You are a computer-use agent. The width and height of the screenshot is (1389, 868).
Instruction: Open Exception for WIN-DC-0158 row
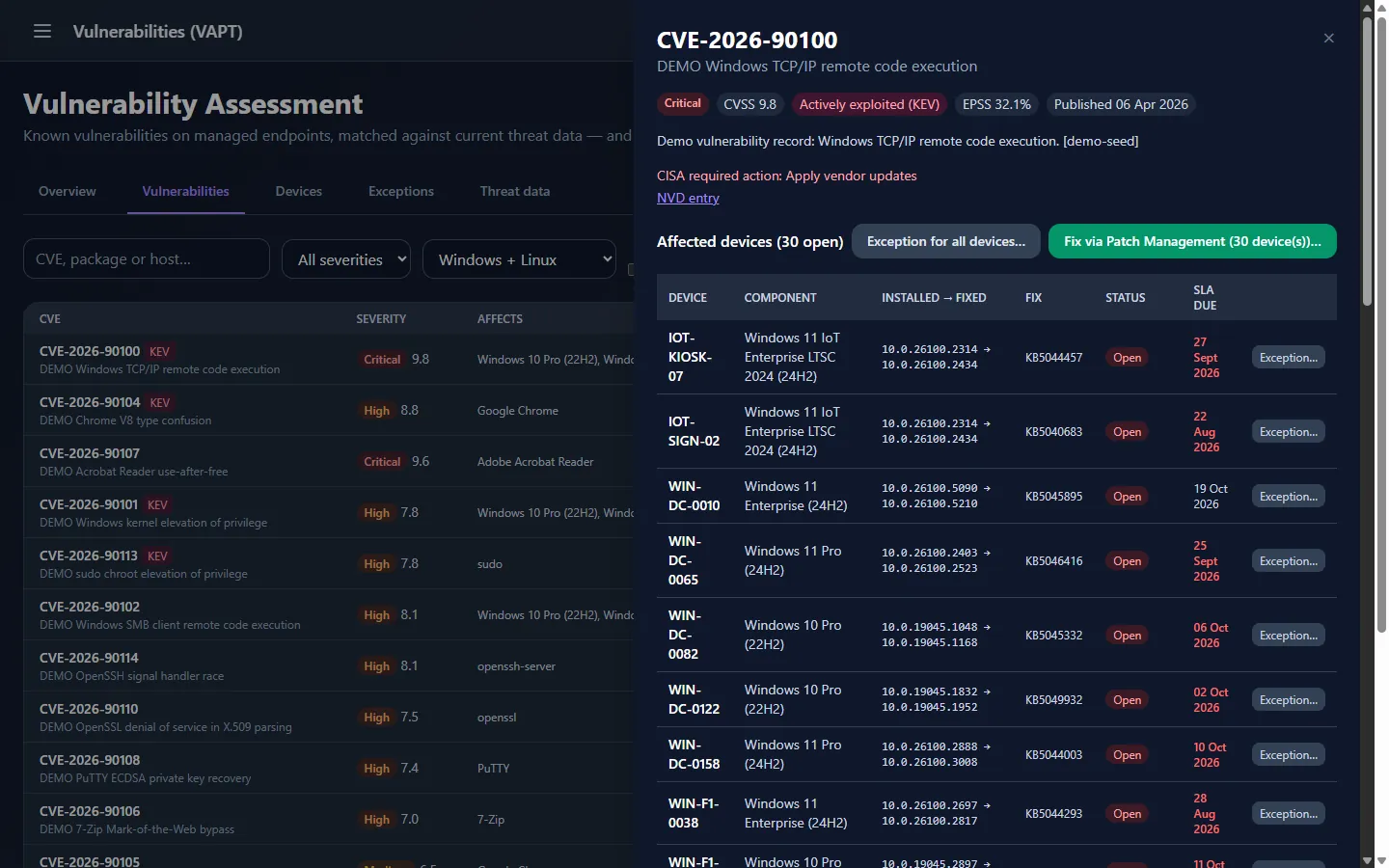coord(1288,754)
